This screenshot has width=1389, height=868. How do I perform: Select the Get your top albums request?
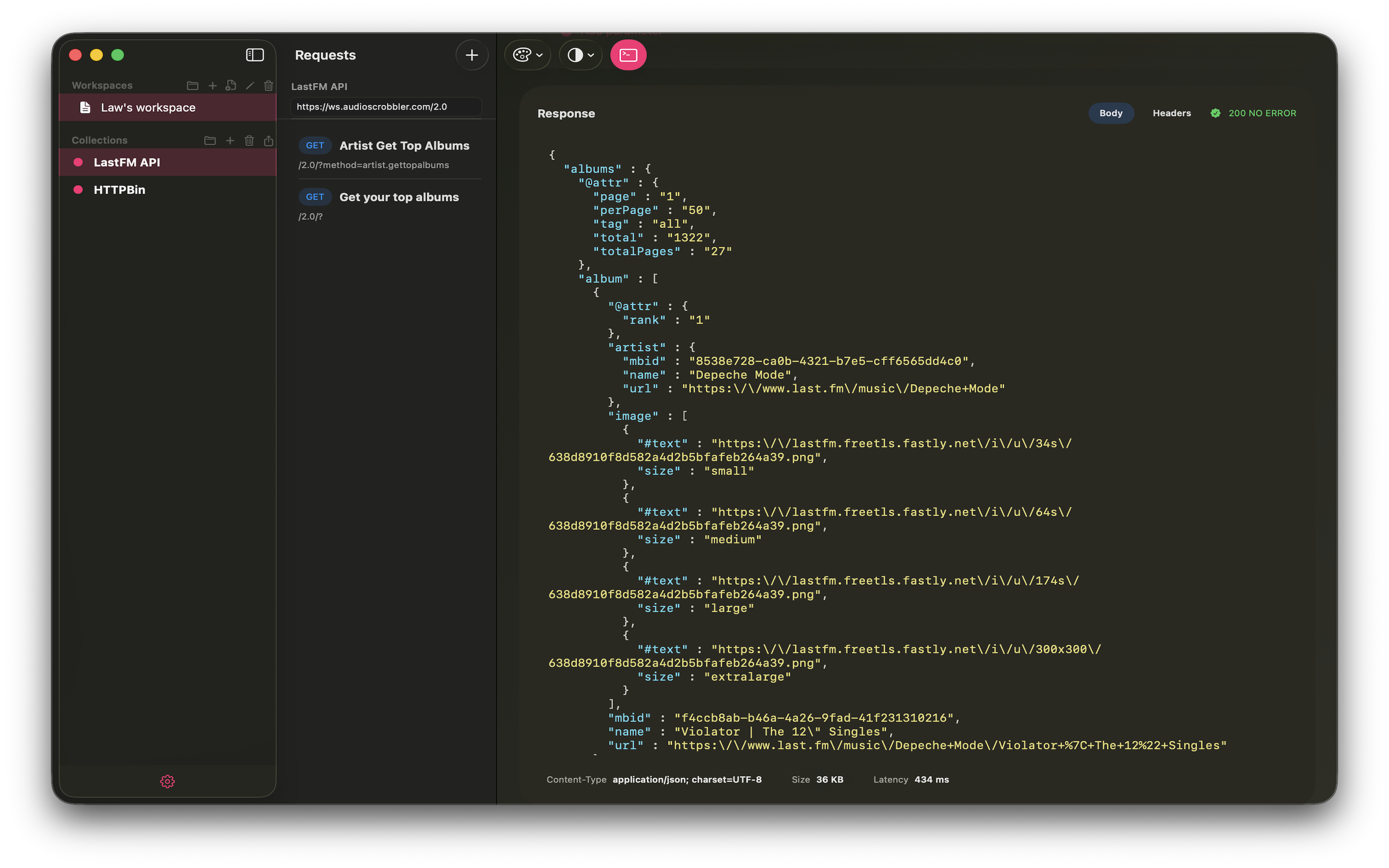[x=398, y=196]
